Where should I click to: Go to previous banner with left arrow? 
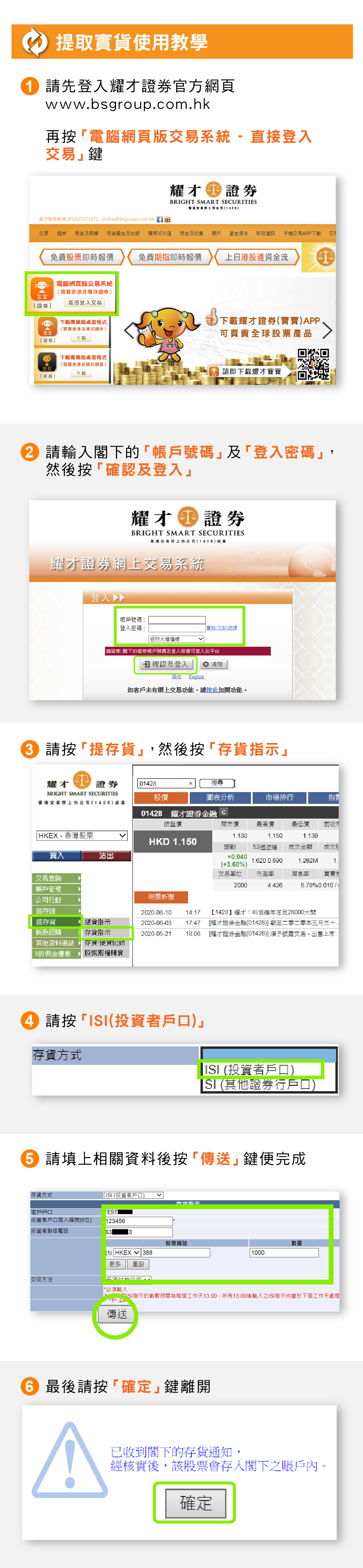coord(129,330)
